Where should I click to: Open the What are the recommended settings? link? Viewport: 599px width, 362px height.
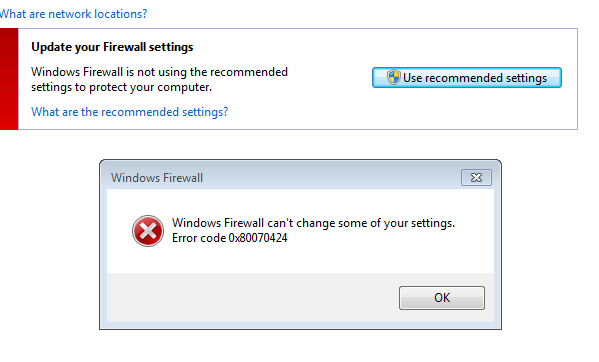tap(130, 112)
